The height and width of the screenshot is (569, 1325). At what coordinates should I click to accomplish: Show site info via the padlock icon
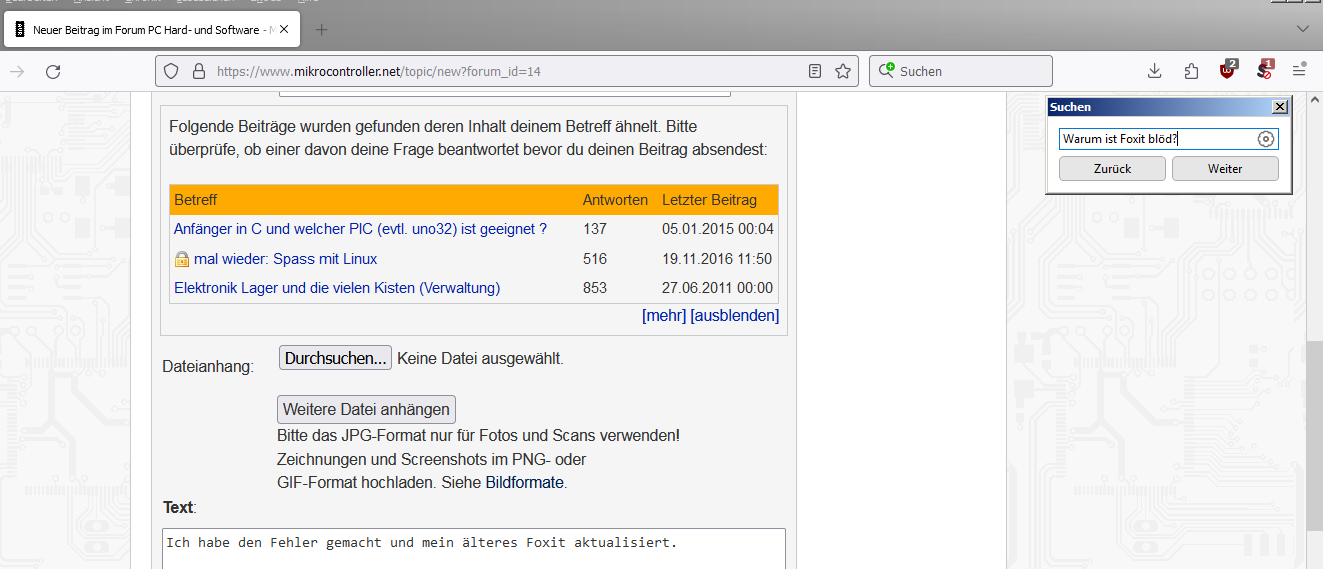click(x=198, y=71)
